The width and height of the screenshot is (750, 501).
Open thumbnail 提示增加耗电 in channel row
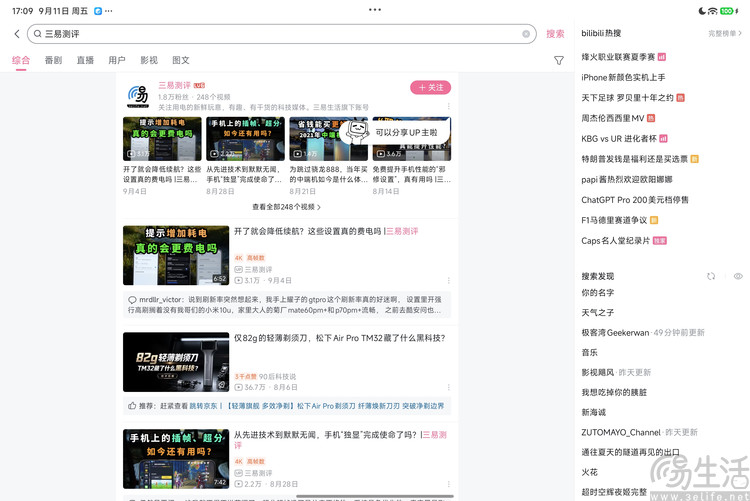162,139
